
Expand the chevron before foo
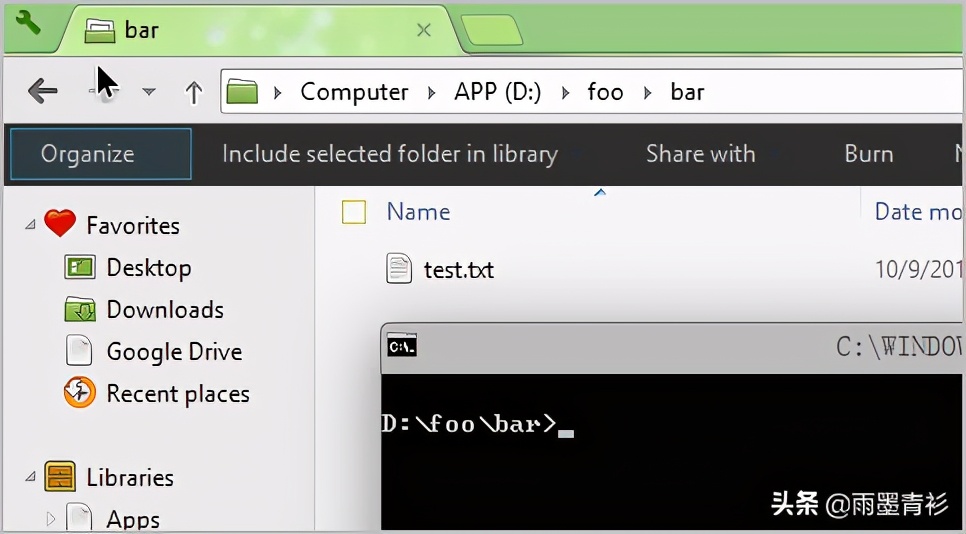565,92
